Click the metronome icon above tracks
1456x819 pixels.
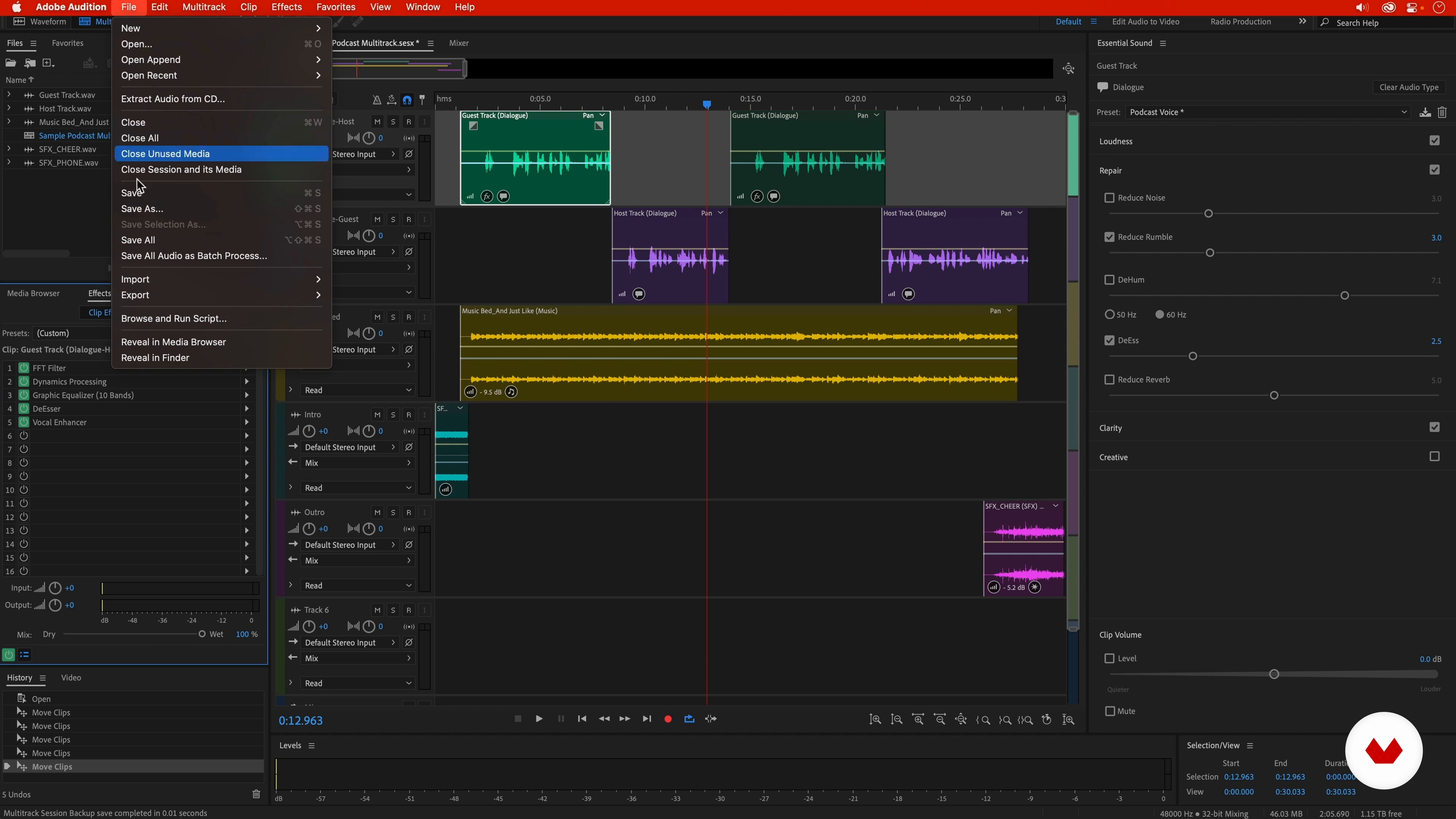pyautogui.click(x=377, y=100)
